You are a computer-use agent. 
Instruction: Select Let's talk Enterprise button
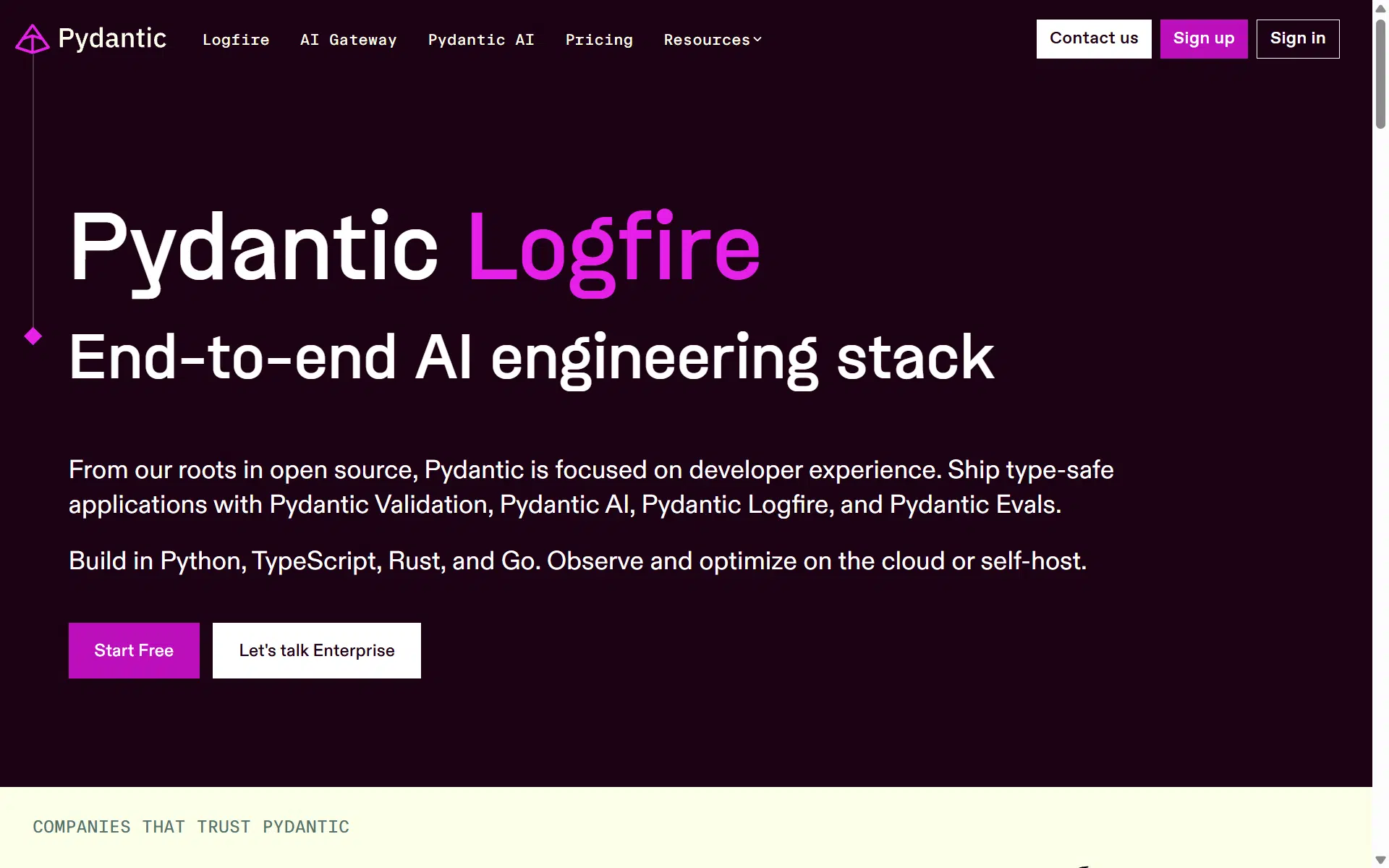click(x=317, y=650)
